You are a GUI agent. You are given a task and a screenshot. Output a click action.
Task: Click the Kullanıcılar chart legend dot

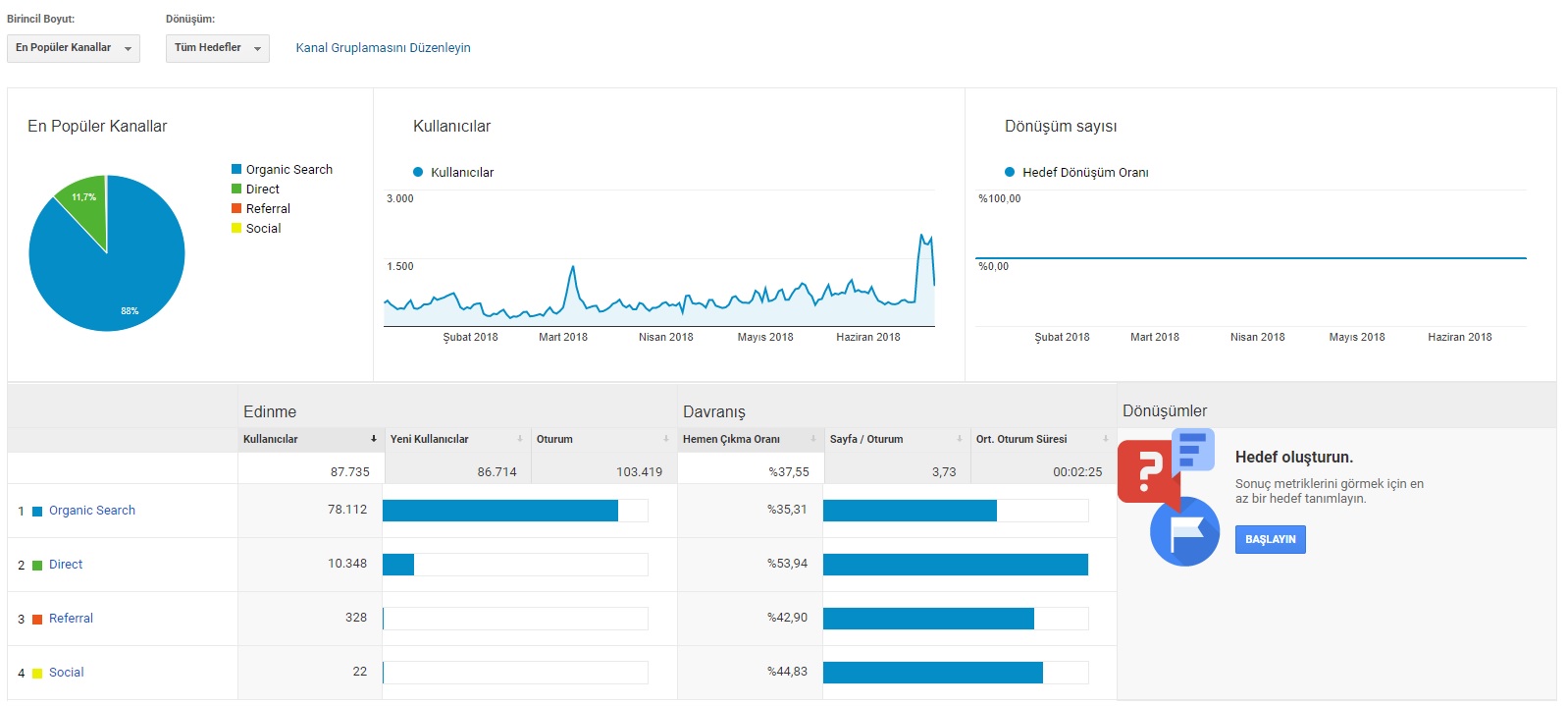point(418,172)
